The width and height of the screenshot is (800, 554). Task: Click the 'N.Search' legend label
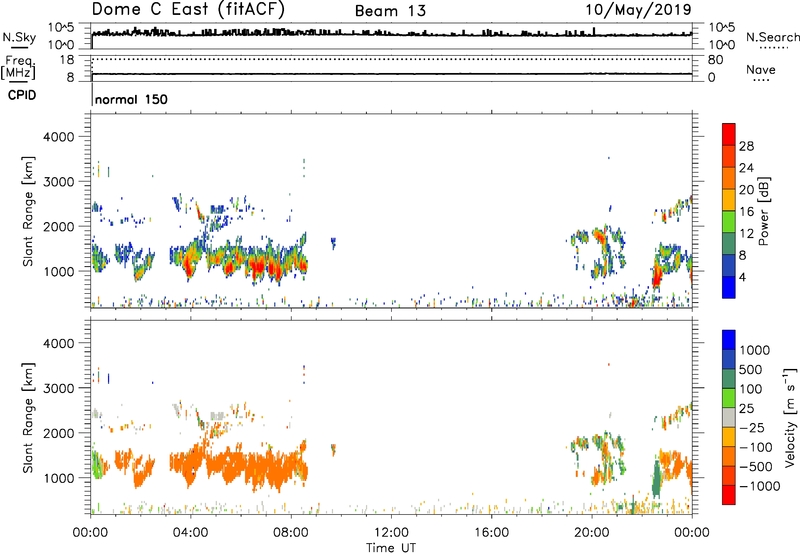[x=773, y=37]
